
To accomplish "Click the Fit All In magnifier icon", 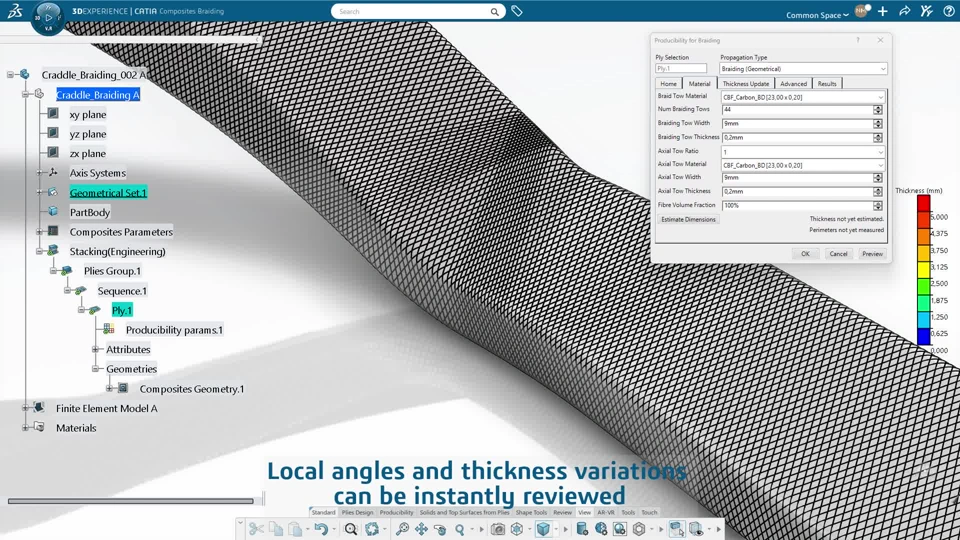I will (351, 528).
